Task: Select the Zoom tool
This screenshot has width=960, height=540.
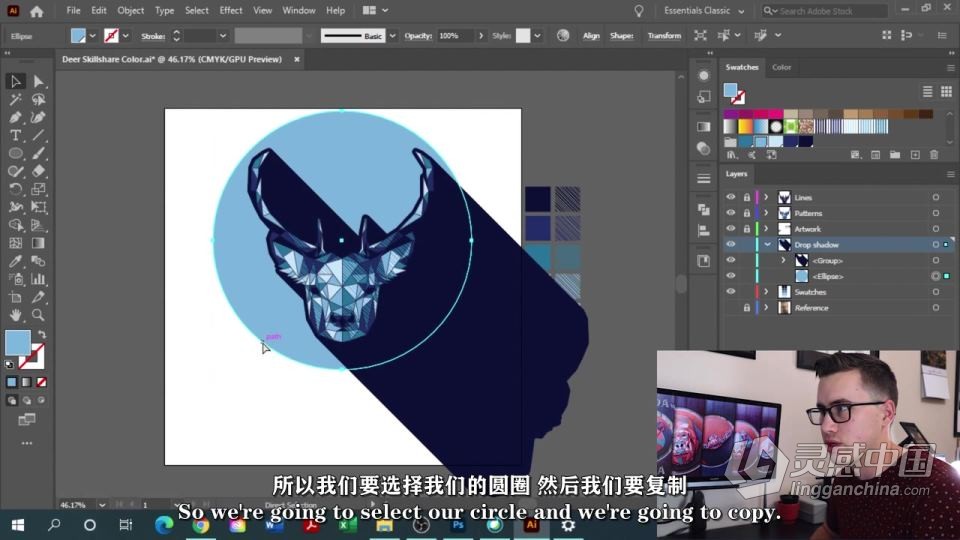Action: (38, 315)
